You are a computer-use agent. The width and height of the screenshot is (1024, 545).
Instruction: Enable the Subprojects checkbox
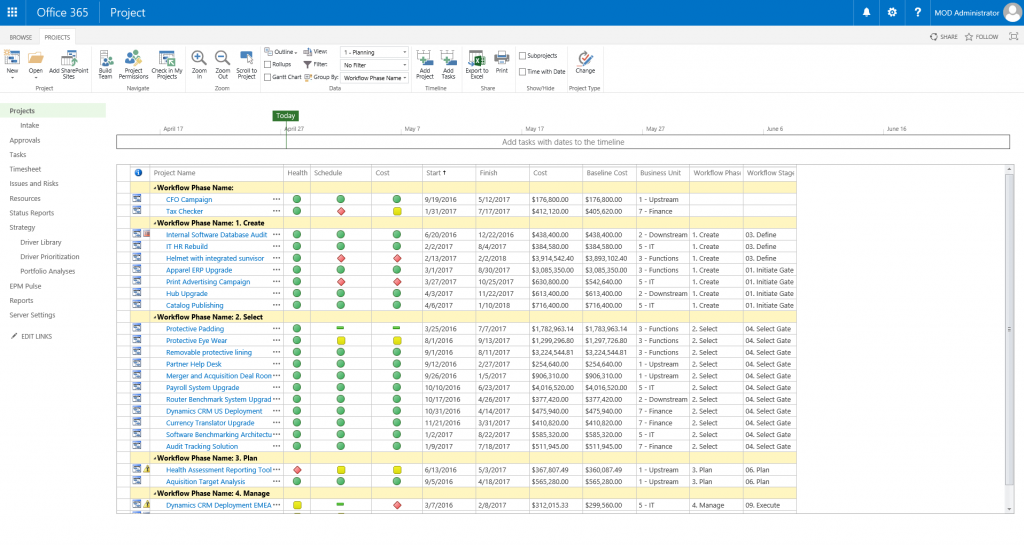pyautogui.click(x=522, y=55)
